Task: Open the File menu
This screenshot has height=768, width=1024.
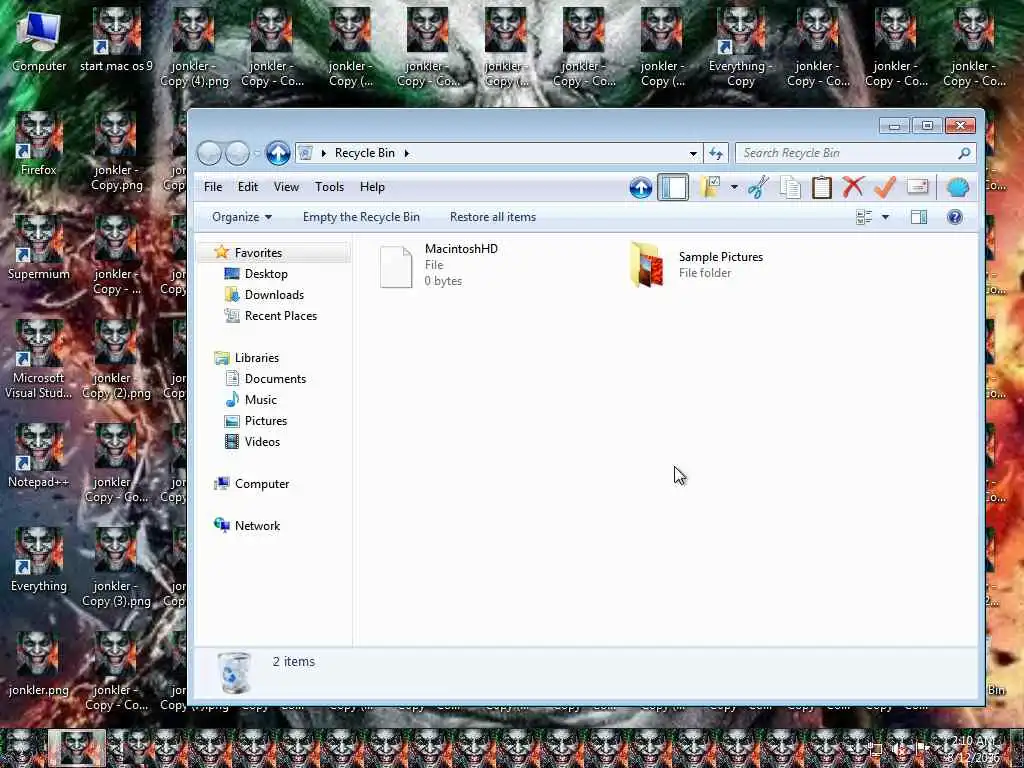Action: pyautogui.click(x=213, y=187)
